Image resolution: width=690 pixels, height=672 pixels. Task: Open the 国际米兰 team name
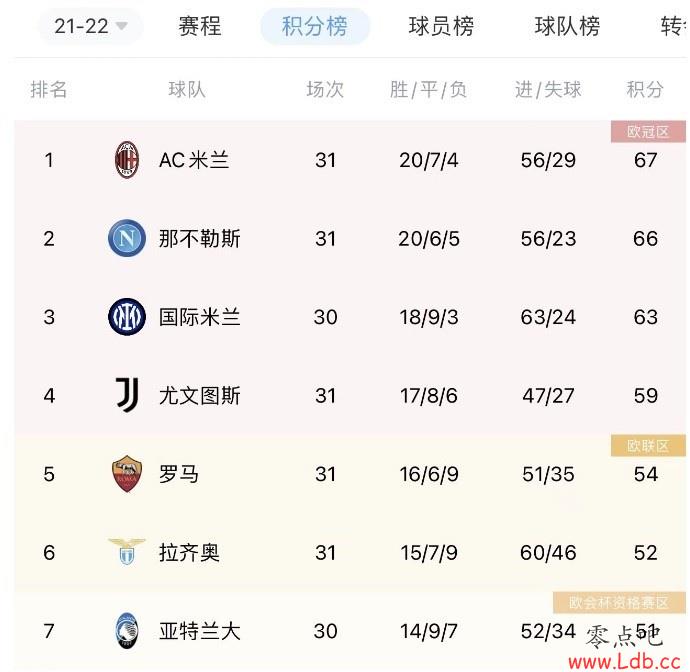[200, 317]
